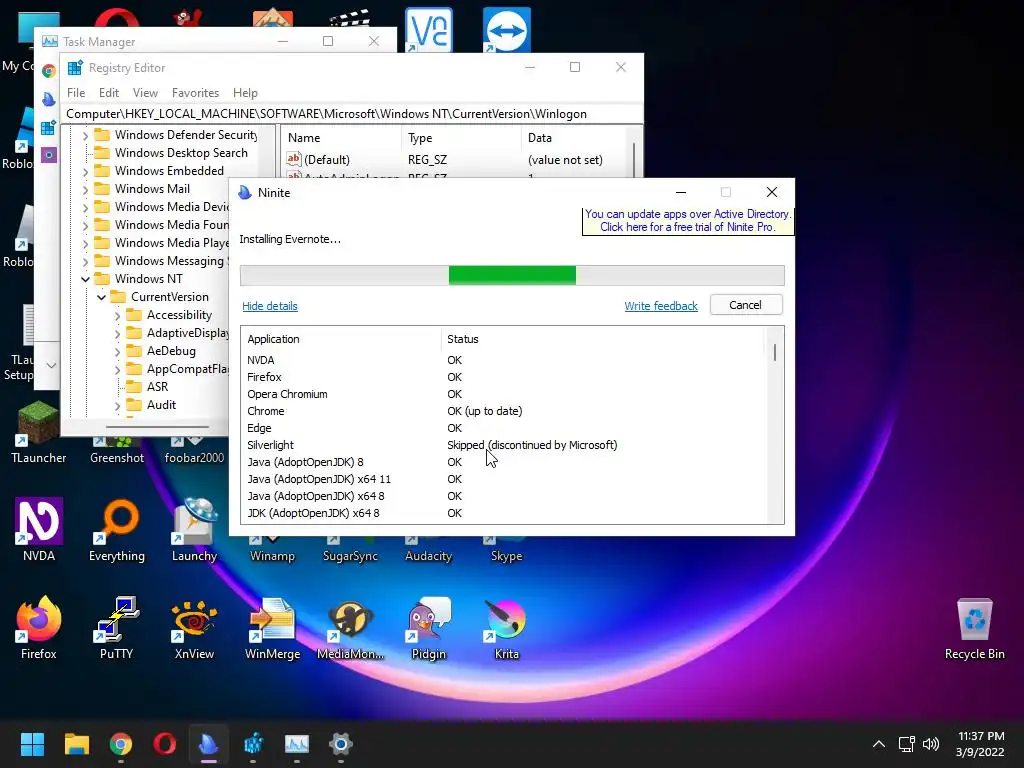
Task: Open the volume control in the tray
Action: pos(931,744)
